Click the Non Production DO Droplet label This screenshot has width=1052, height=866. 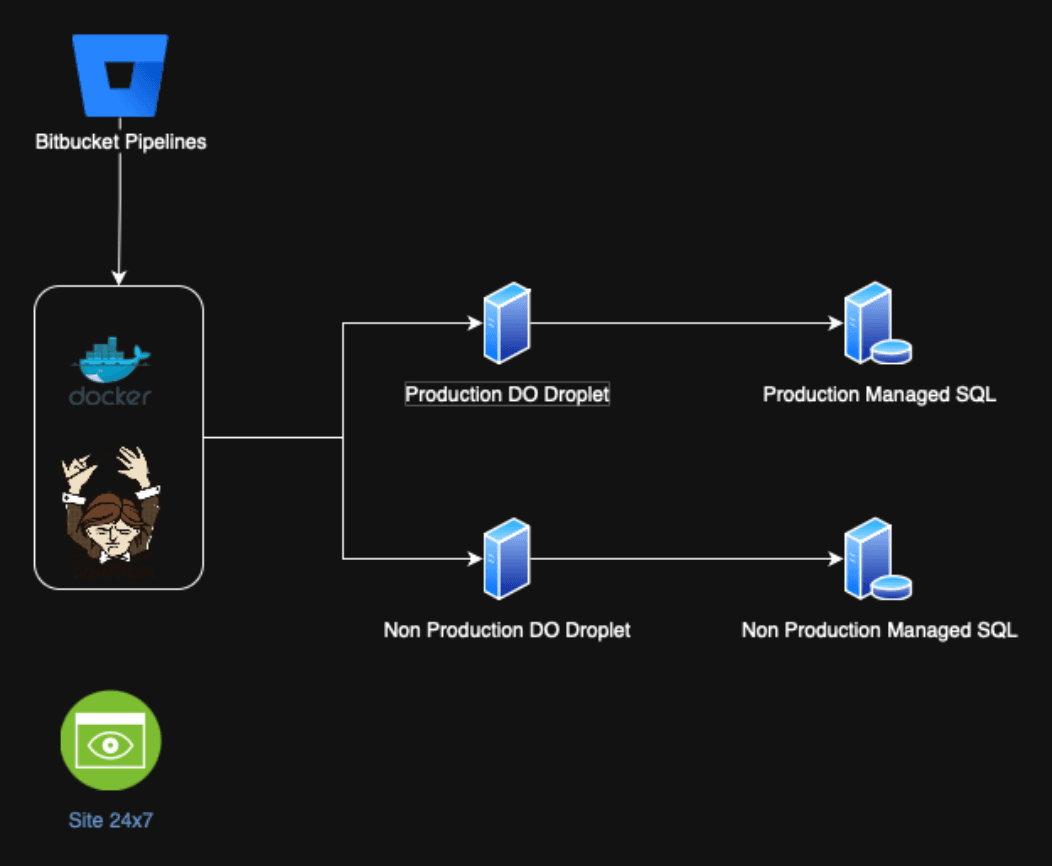507,631
